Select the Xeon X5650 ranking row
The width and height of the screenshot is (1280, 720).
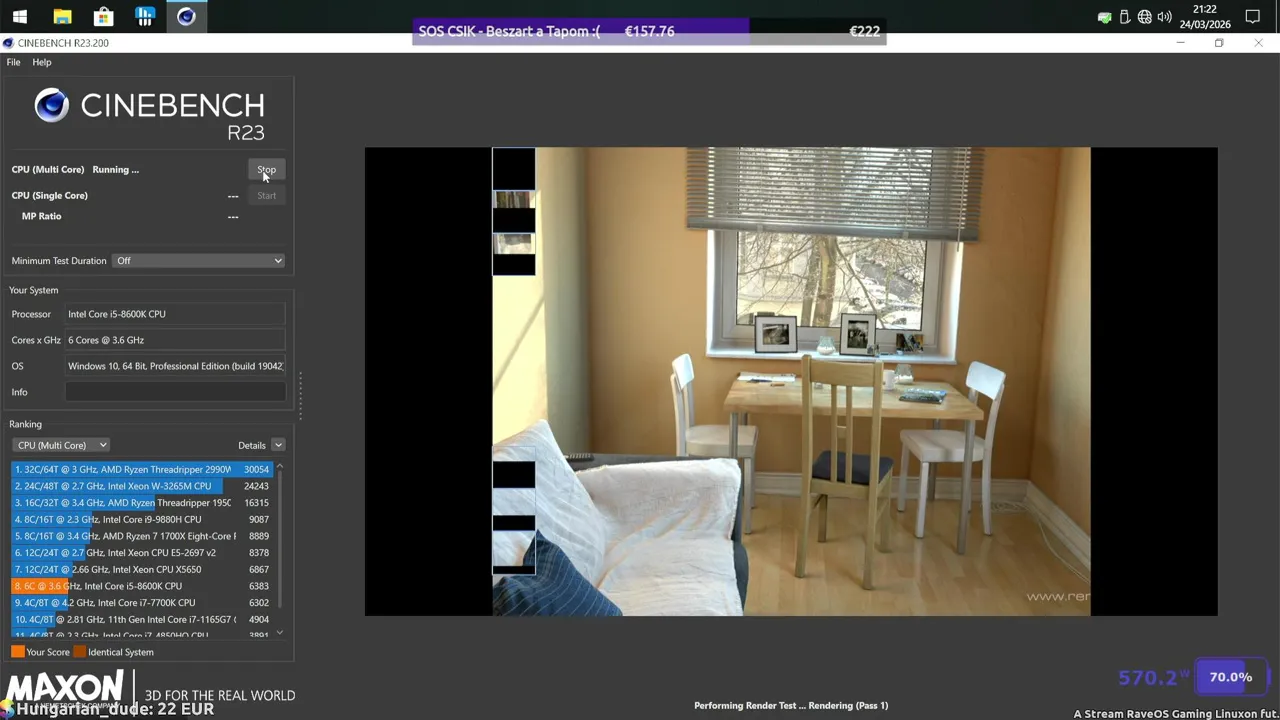pos(141,569)
